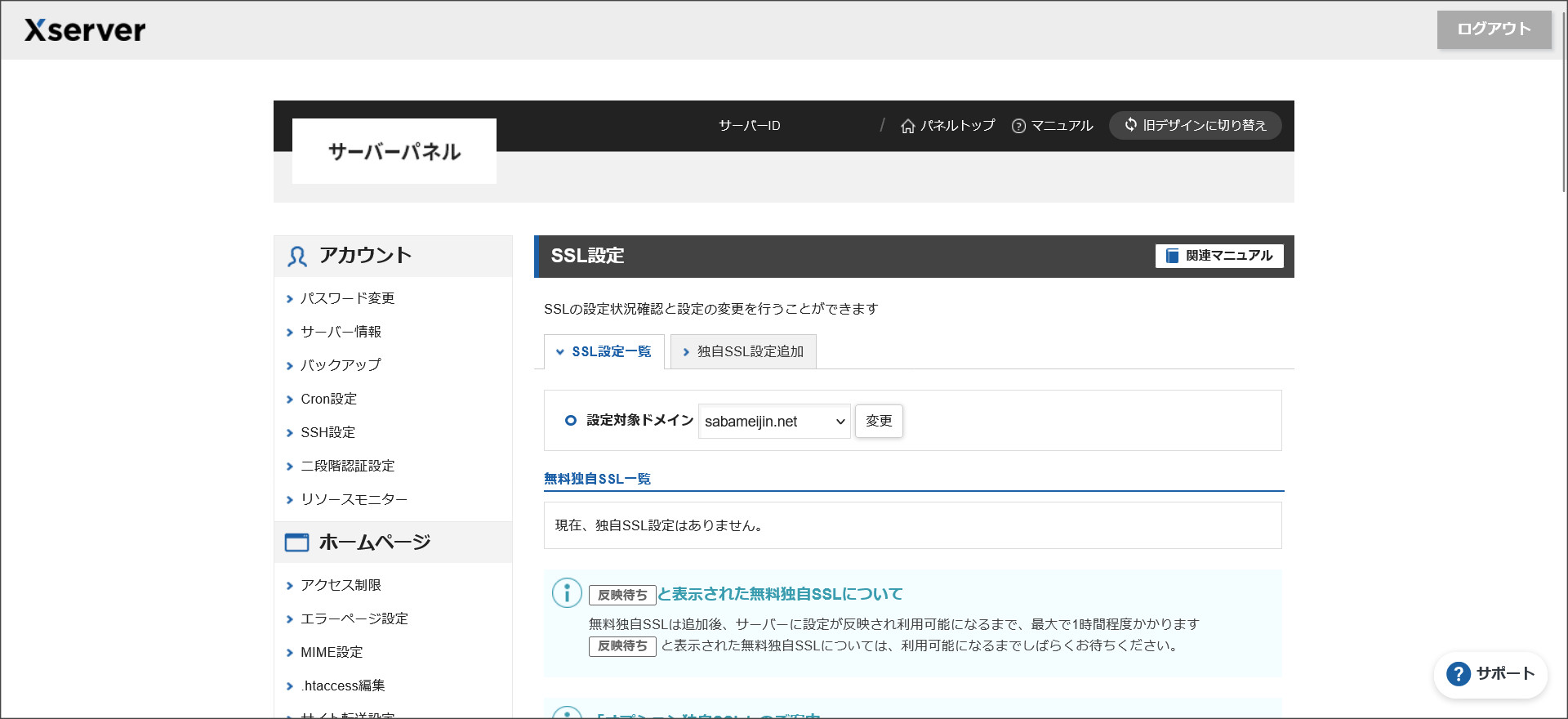Open the サポート help bubble
This screenshot has width=1568, height=719.
(1490, 674)
